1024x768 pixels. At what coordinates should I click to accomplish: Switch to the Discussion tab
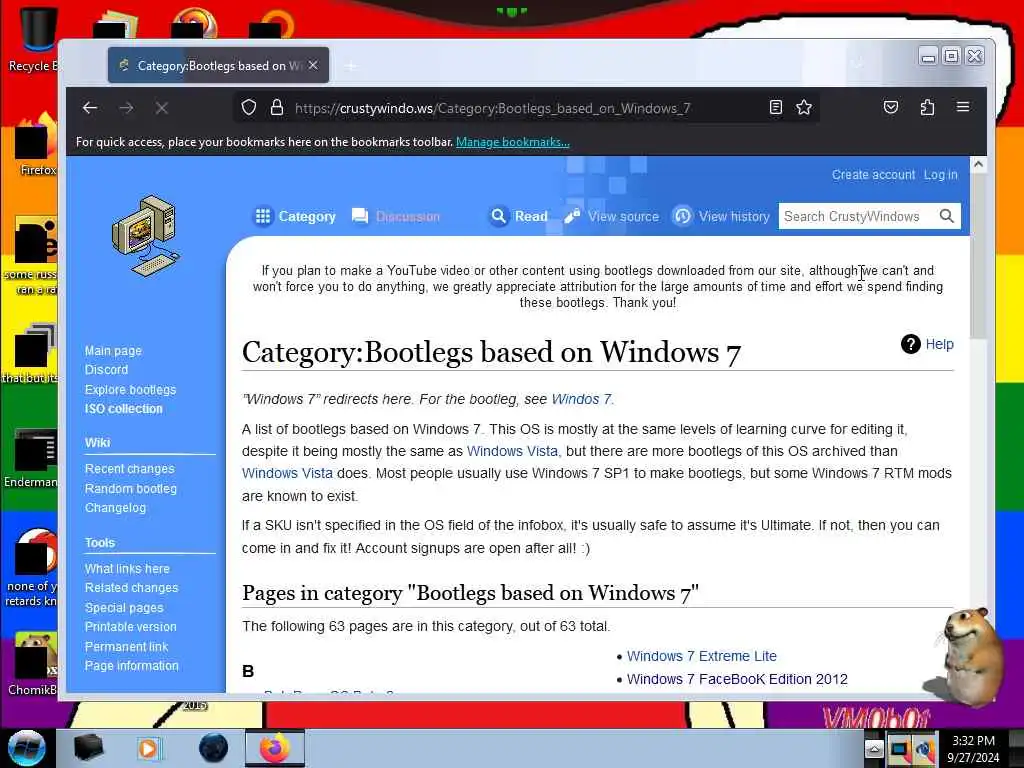tap(396, 216)
